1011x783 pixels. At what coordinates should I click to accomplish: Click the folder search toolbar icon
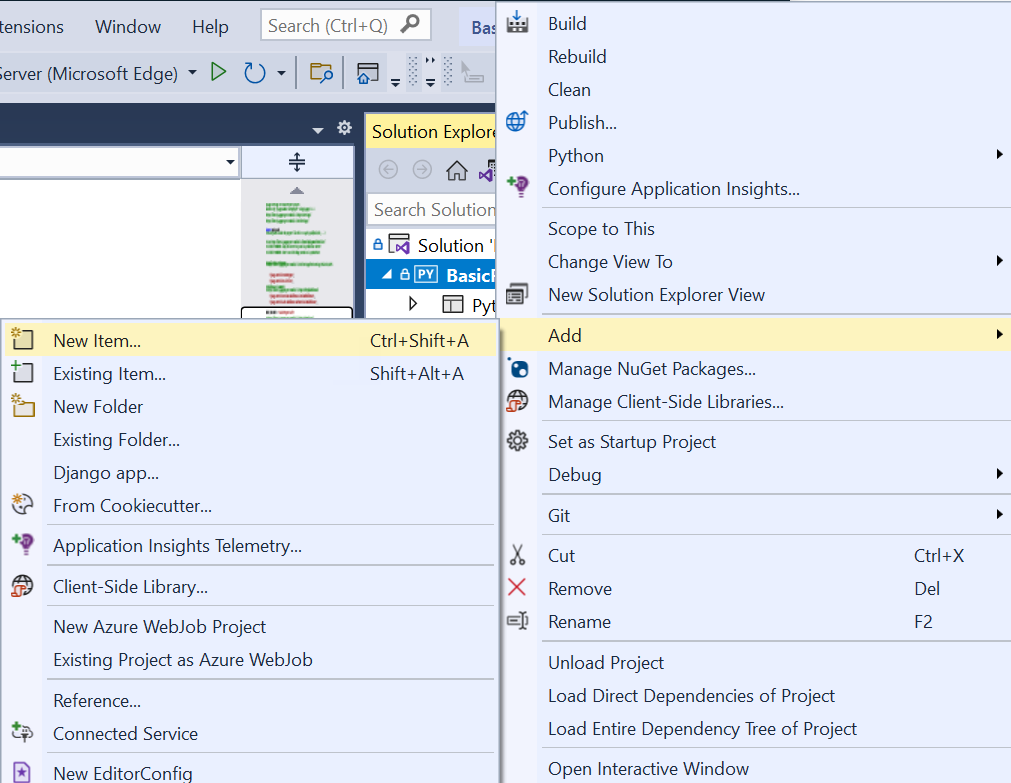point(320,73)
